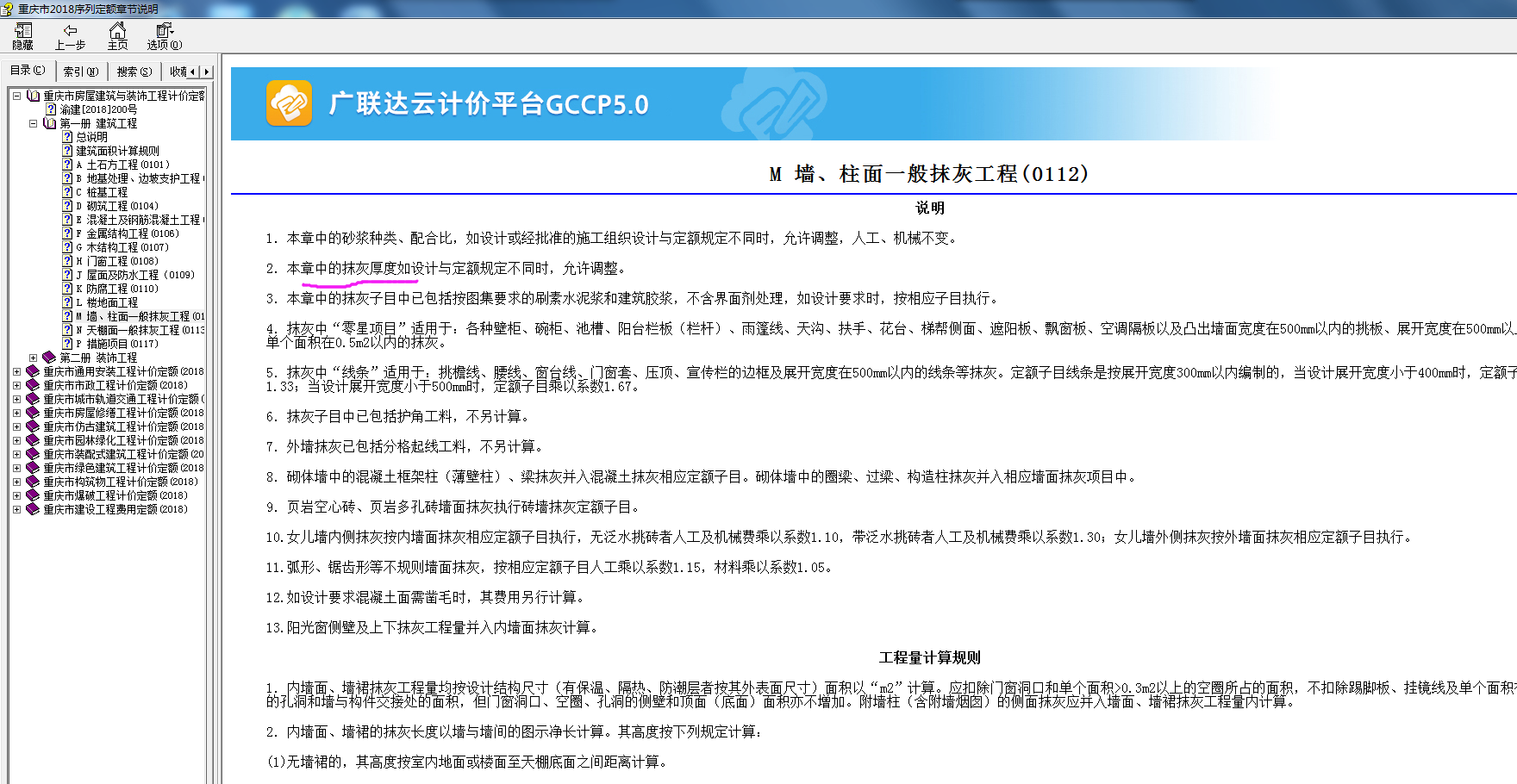Image resolution: width=1517 pixels, height=784 pixels.
Task: Click item 9 about 页岩空心砖 plastering
Action: (x=453, y=507)
